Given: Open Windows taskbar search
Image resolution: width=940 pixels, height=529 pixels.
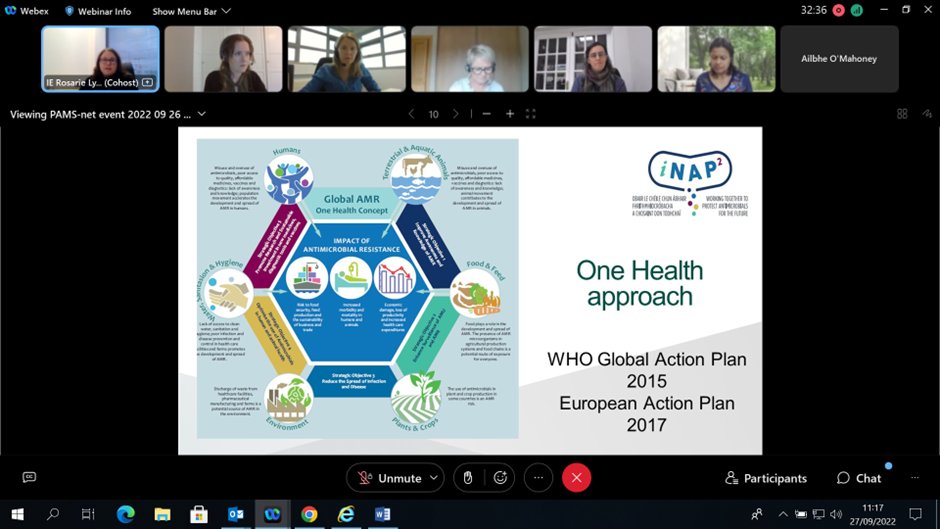Looking at the screenshot, I should (53, 514).
